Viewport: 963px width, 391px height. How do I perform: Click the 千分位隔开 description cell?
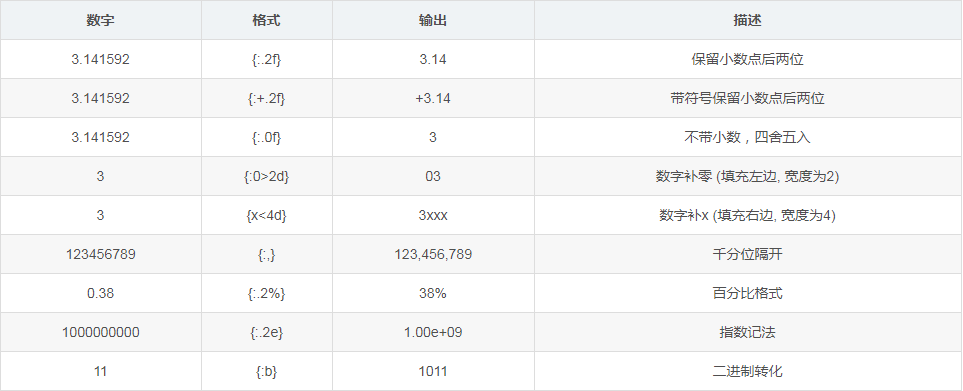[x=747, y=254]
